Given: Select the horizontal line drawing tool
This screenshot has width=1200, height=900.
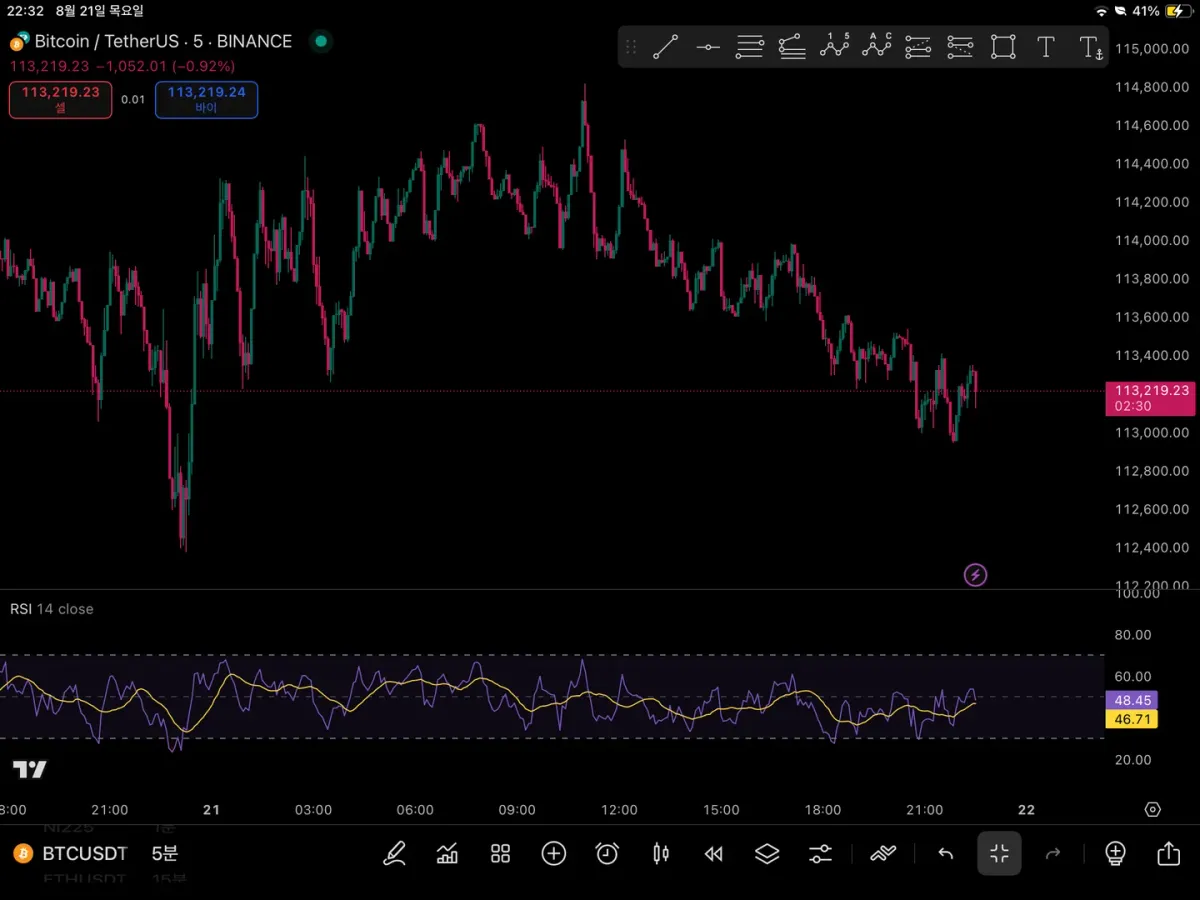Looking at the screenshot, I should coord(708,47).
